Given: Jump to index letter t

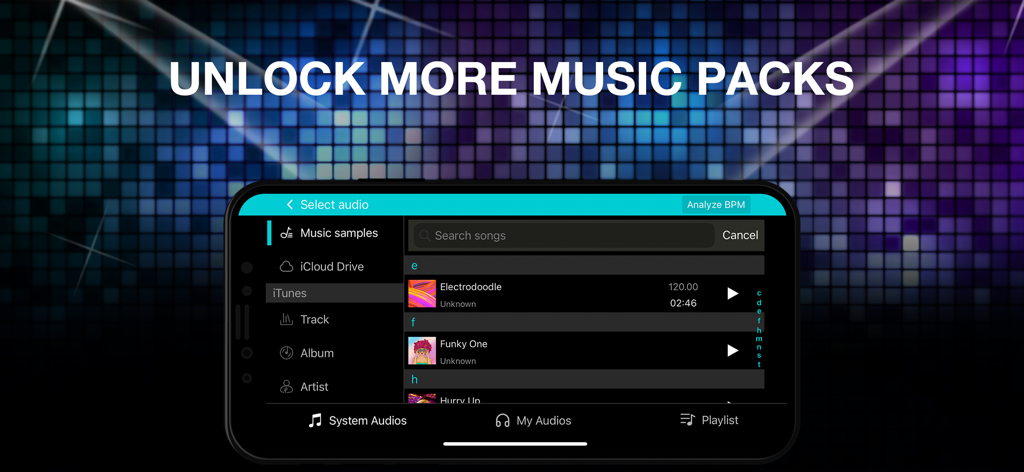Looking at the screenshot, I should 759,364.
